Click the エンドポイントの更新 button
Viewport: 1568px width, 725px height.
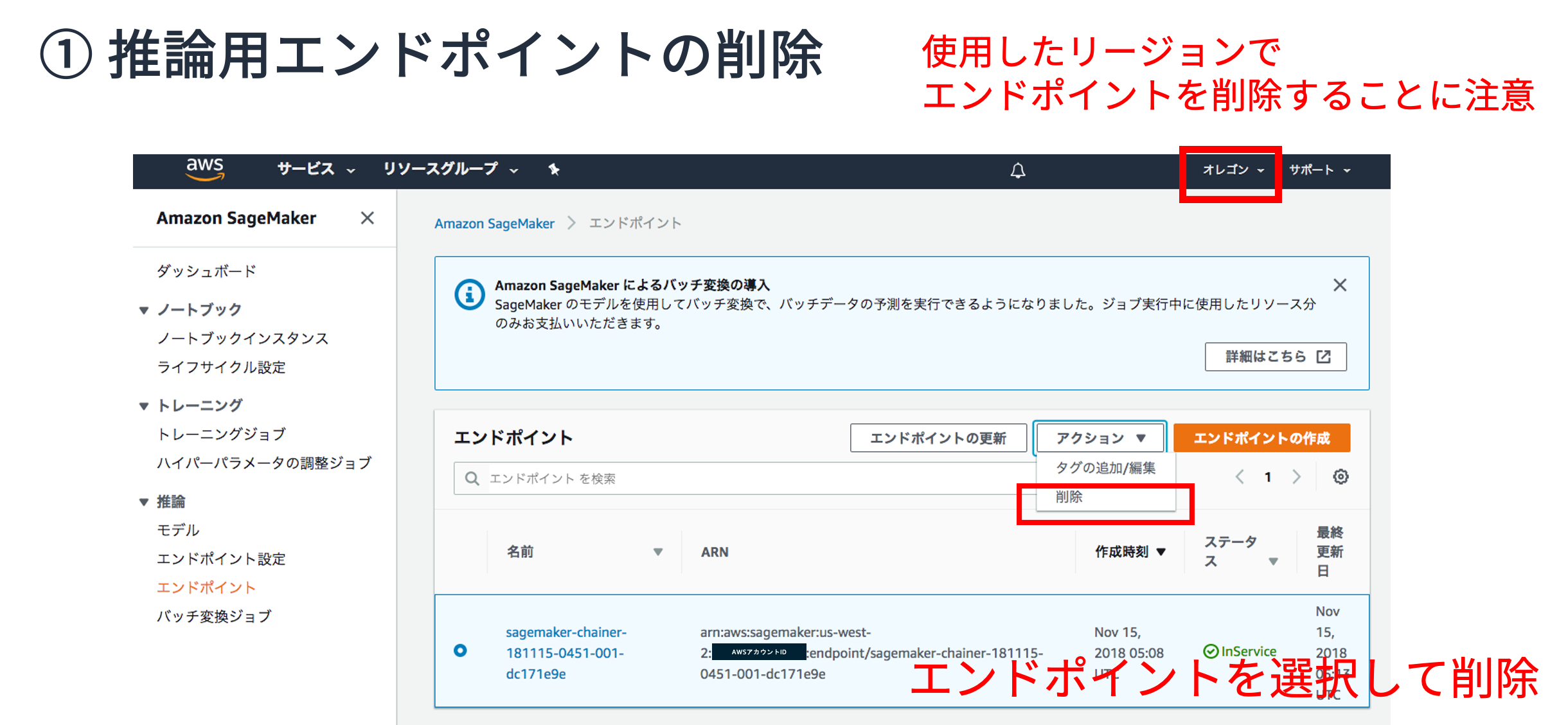point(938,438)
